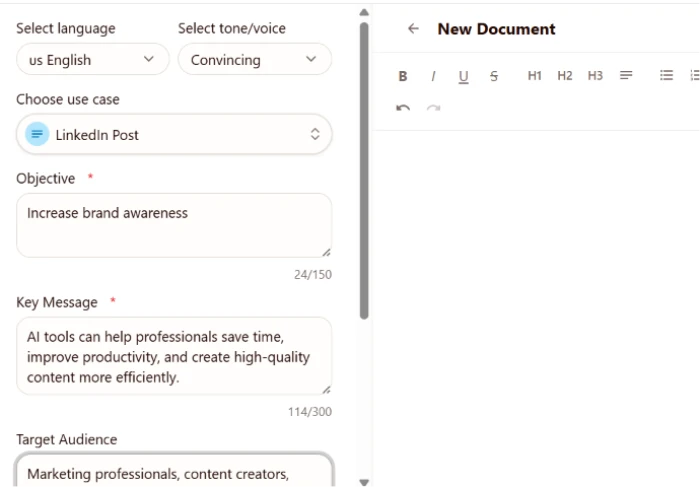The image size is (700, 487).
Task: Set Heading 1 style
Action: (x=534, y=75)
